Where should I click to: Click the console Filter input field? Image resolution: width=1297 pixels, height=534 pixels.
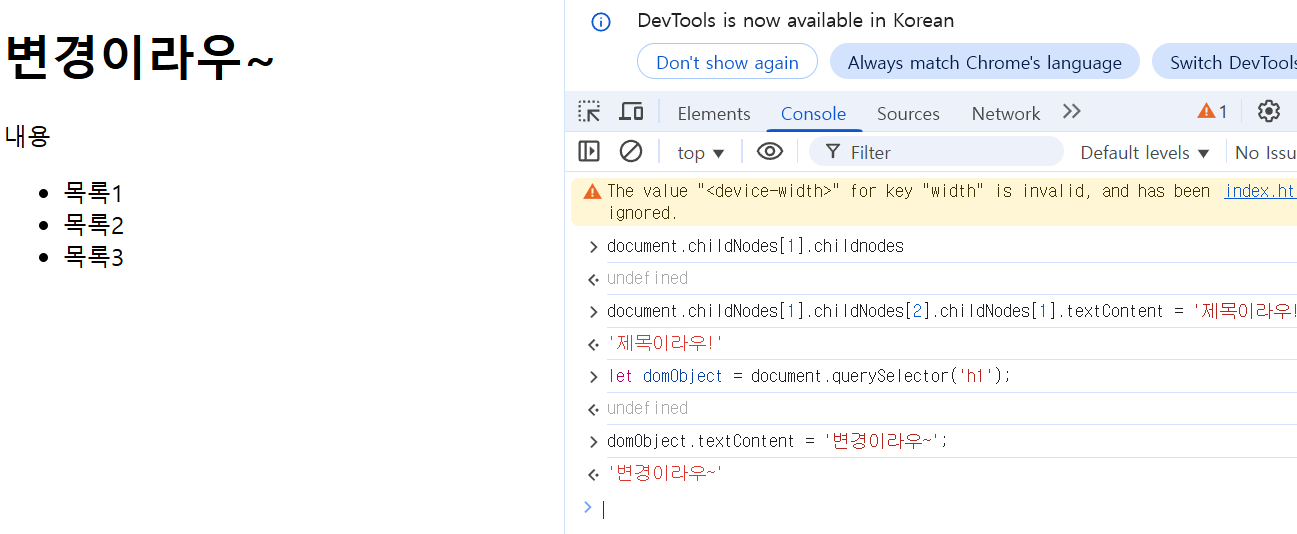point(936,152)
